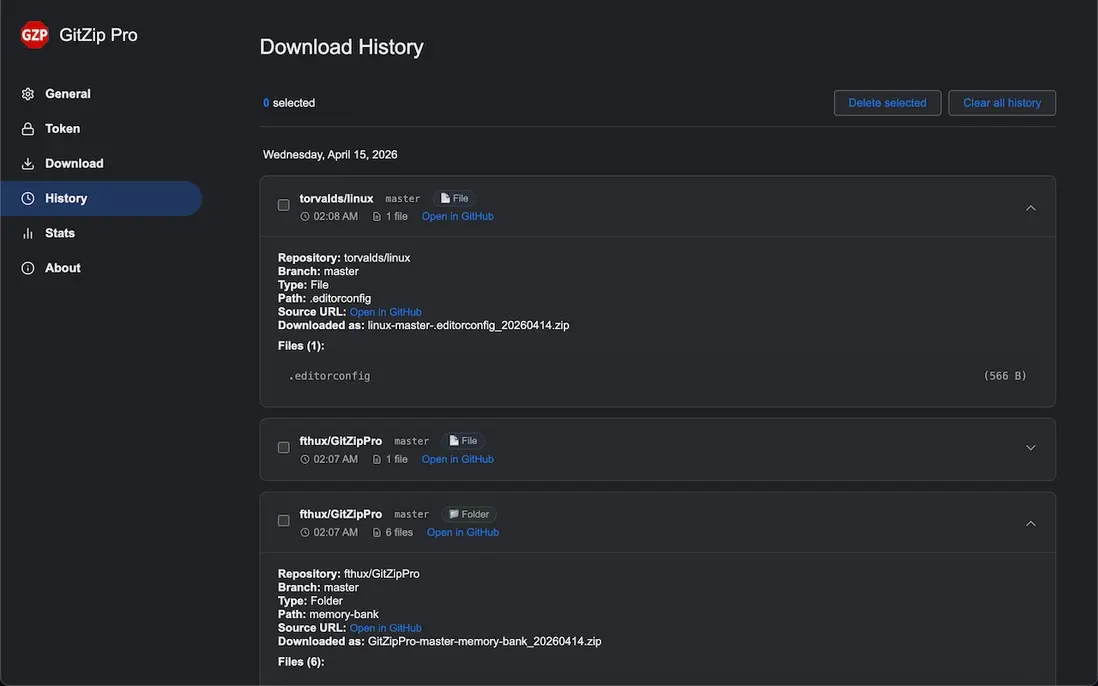
Task: Click the Path: memory-bank line
Action: tap(328, 615)
